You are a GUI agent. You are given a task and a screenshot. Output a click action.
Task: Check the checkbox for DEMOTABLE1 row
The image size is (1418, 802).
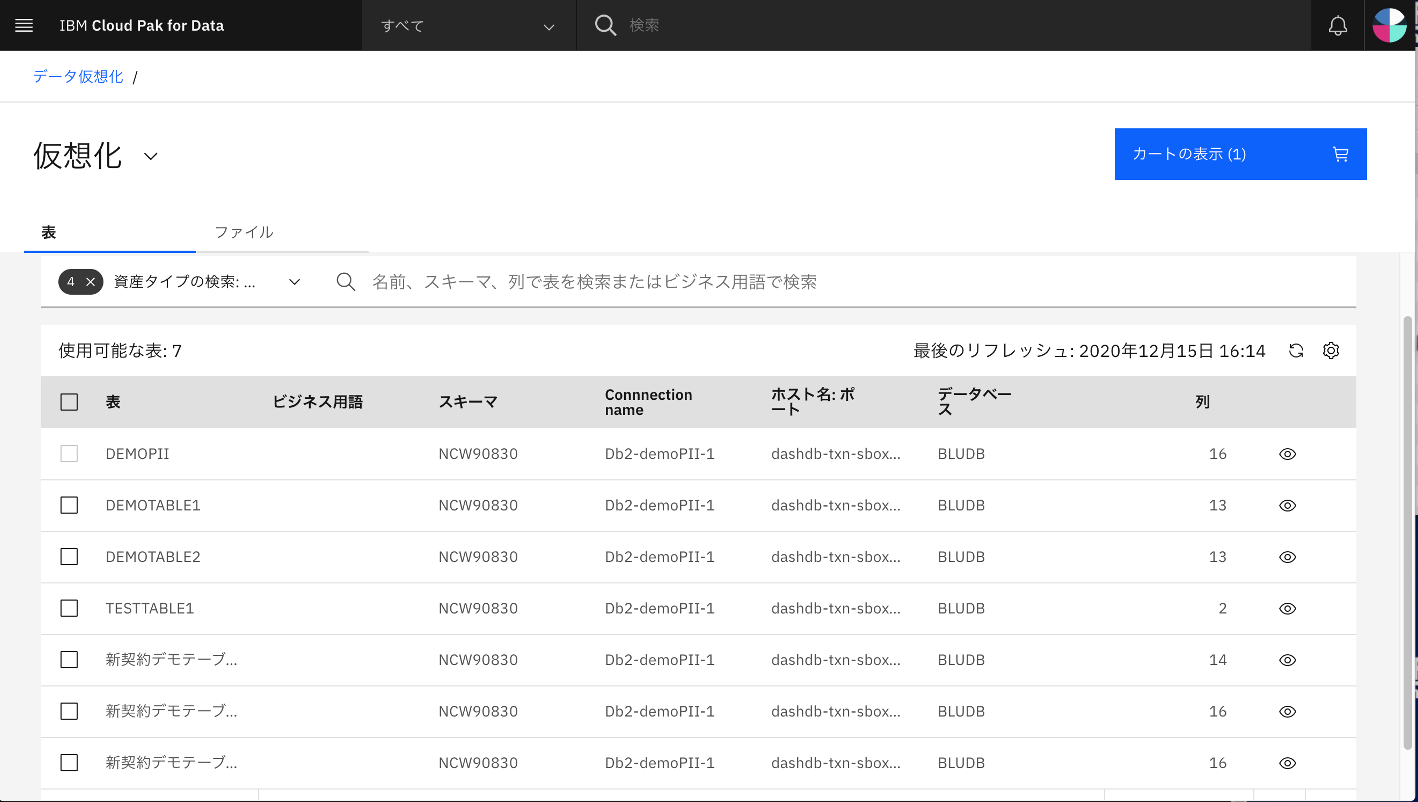[x=69, y=505]
